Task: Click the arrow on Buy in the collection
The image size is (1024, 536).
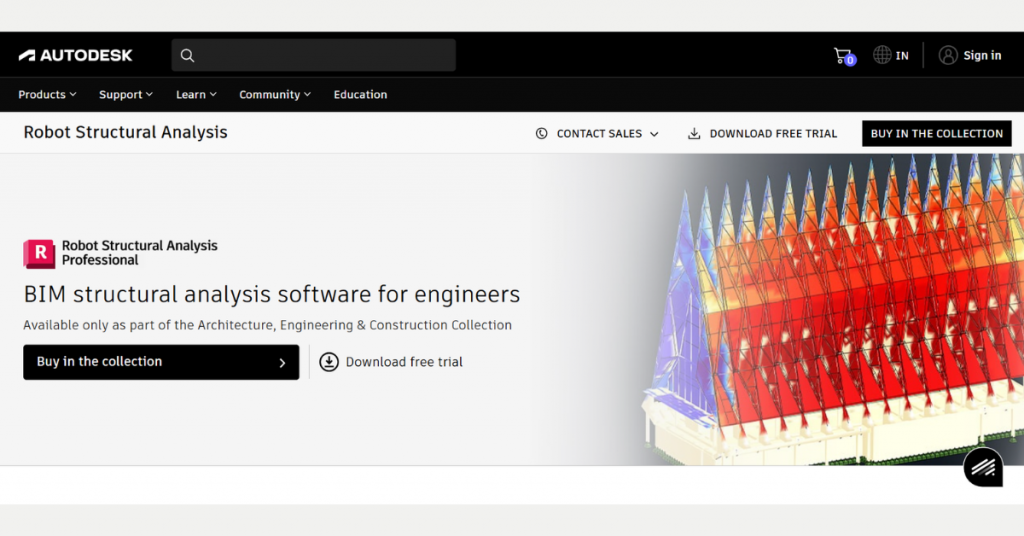Action: point(282,363)
